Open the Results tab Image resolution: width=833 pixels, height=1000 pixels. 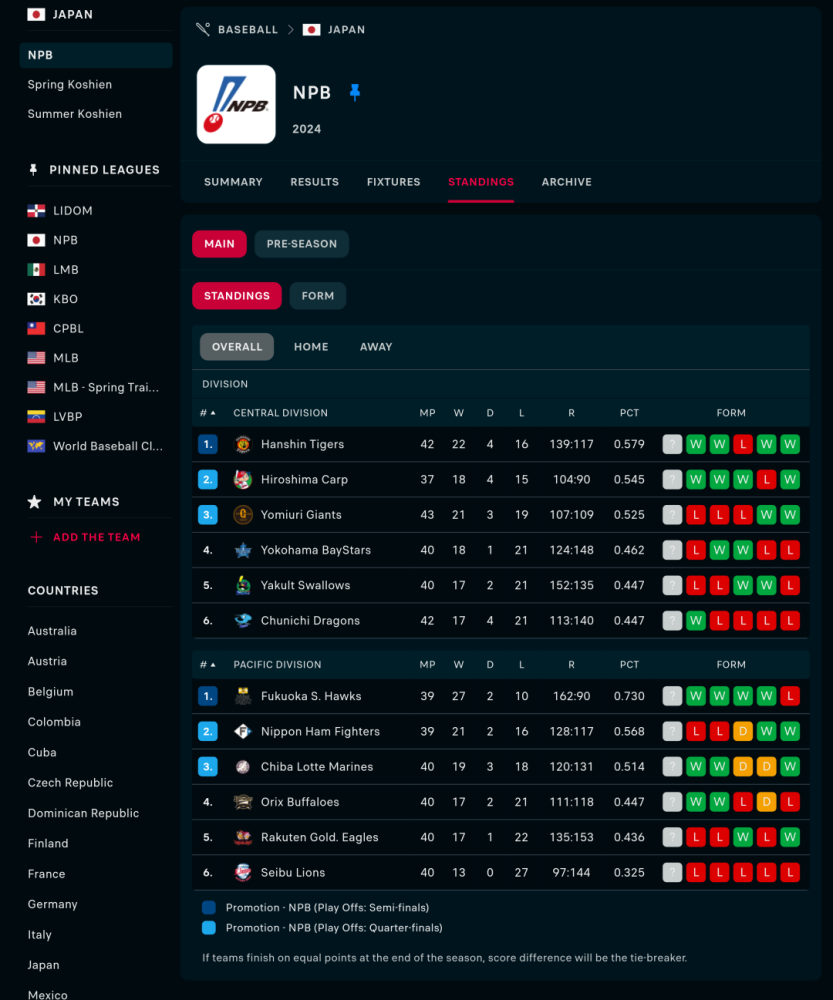click(314, 182)
